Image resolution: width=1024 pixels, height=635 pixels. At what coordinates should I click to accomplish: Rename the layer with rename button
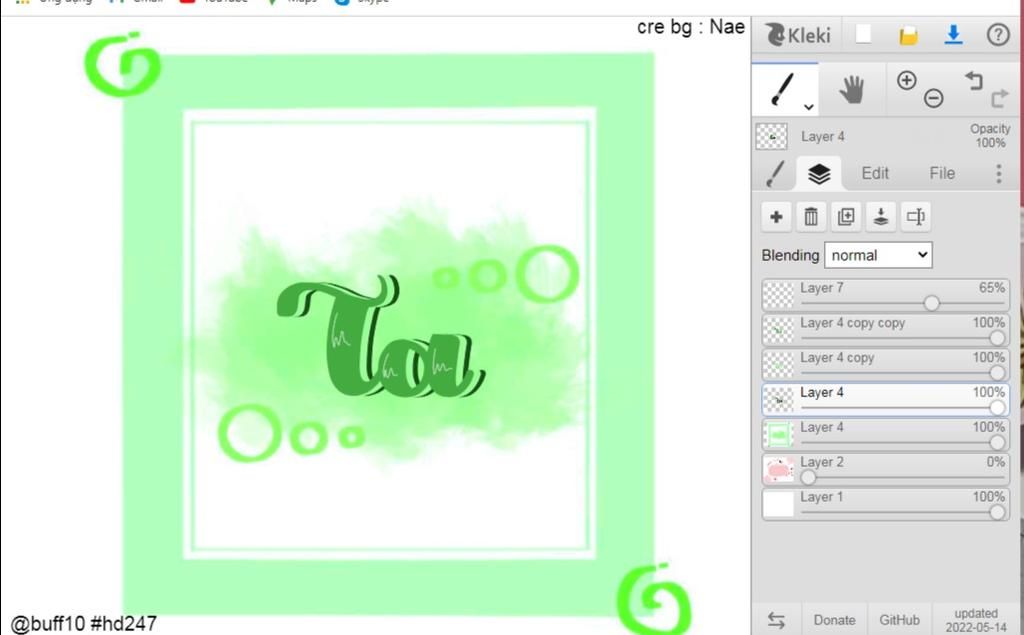point(916,216)
